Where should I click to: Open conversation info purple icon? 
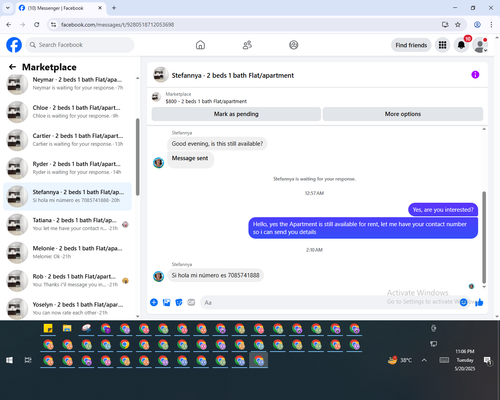(x=475, y=75)
